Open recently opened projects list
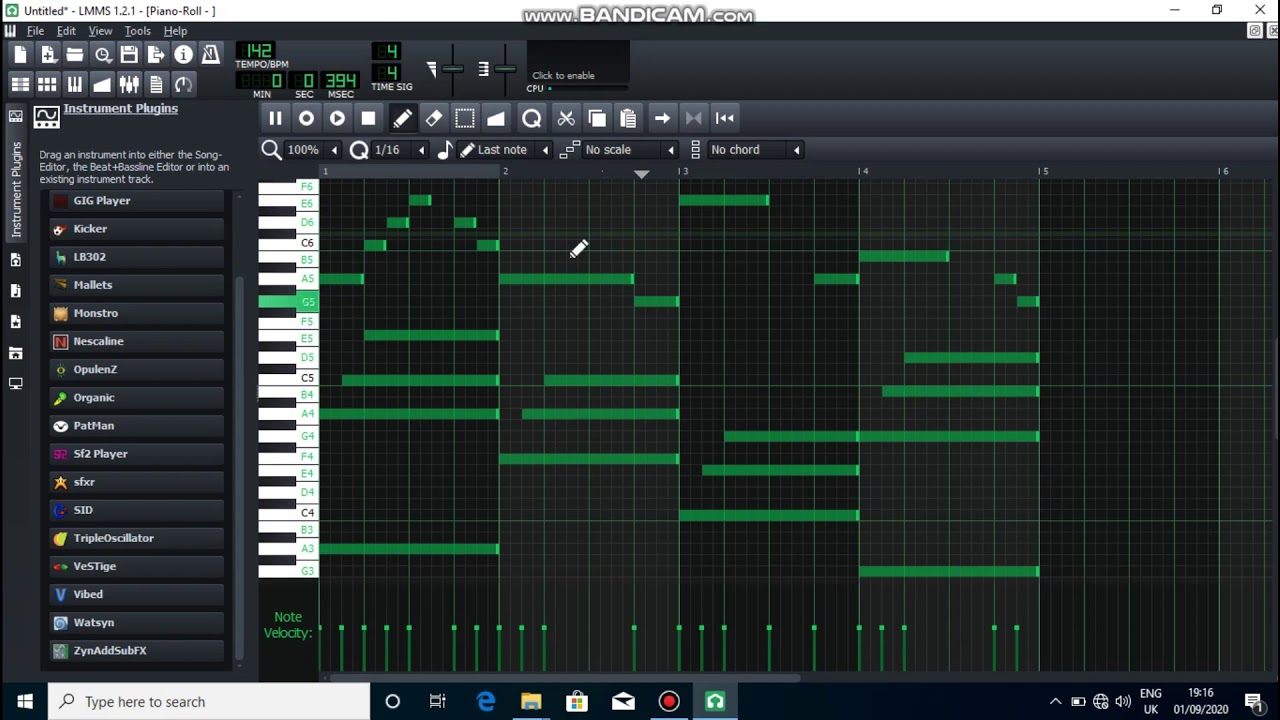 (102, 54)
